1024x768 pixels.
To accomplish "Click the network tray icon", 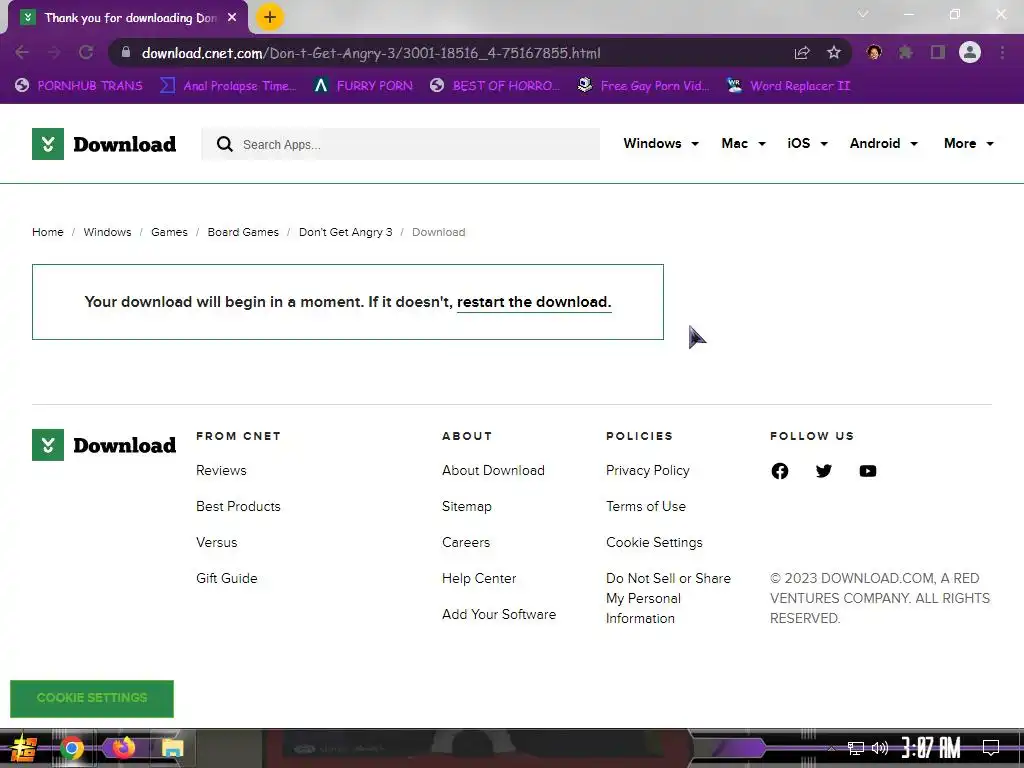I will 856,748.
